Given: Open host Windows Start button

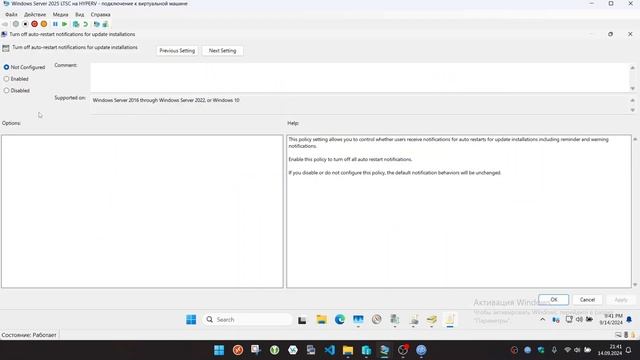Looking at the screenshot, I should coord(219,350).
